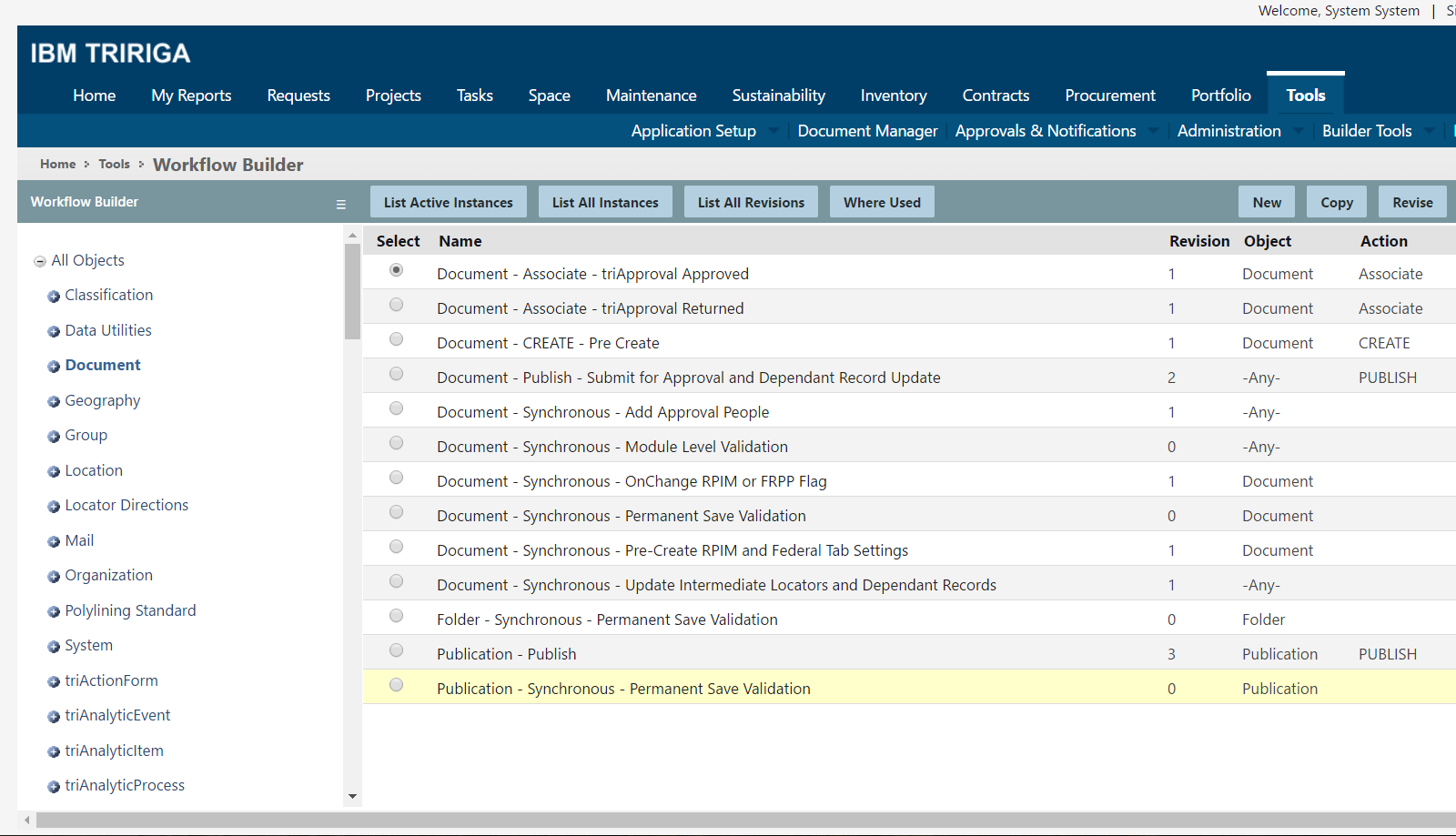The width and height of the screenshot is (1456, 836).
Task: Click Tools breadcrumb link
Action: click(115, 164)
